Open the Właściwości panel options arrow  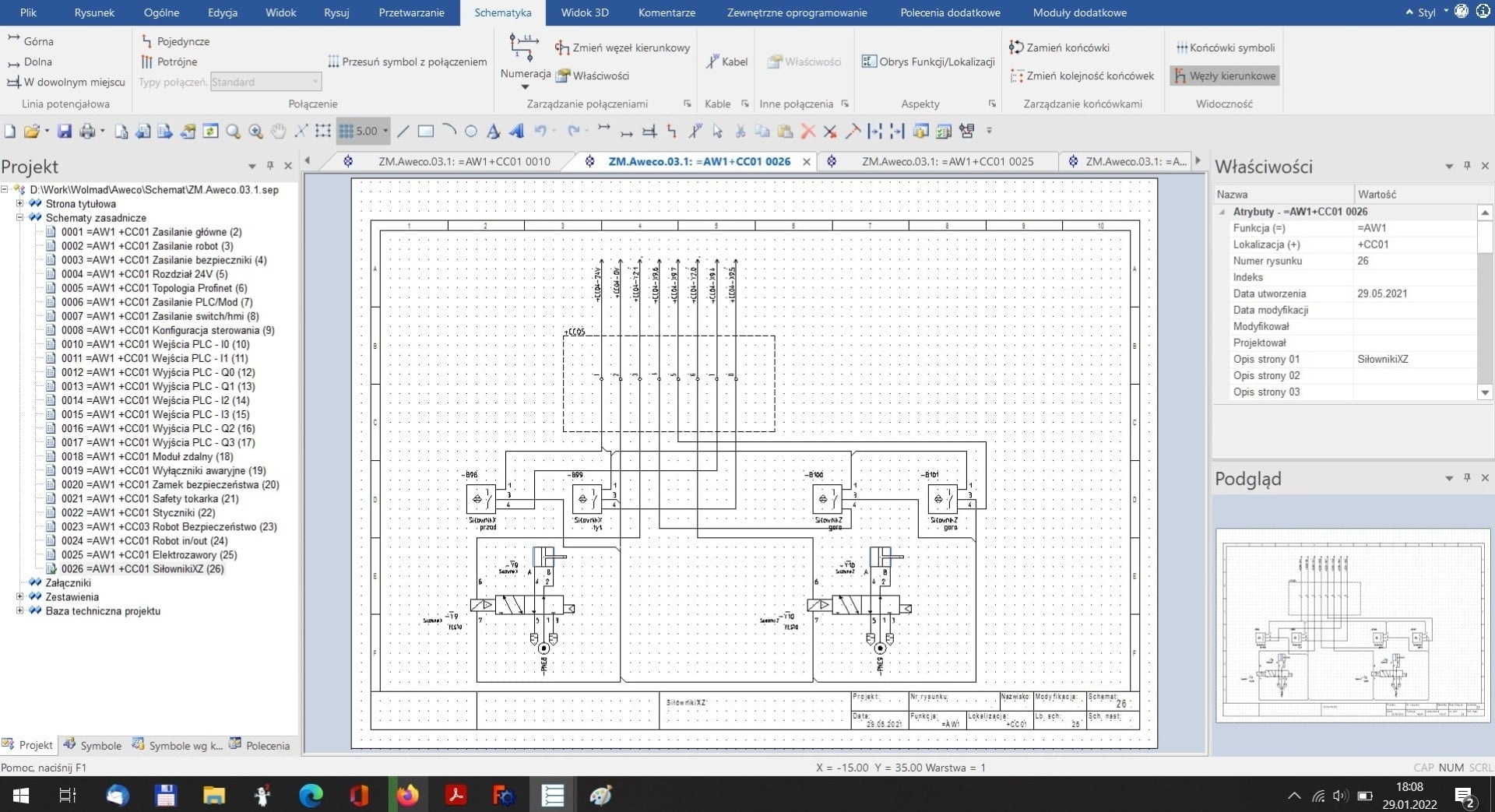click(x=1449, y=166)
